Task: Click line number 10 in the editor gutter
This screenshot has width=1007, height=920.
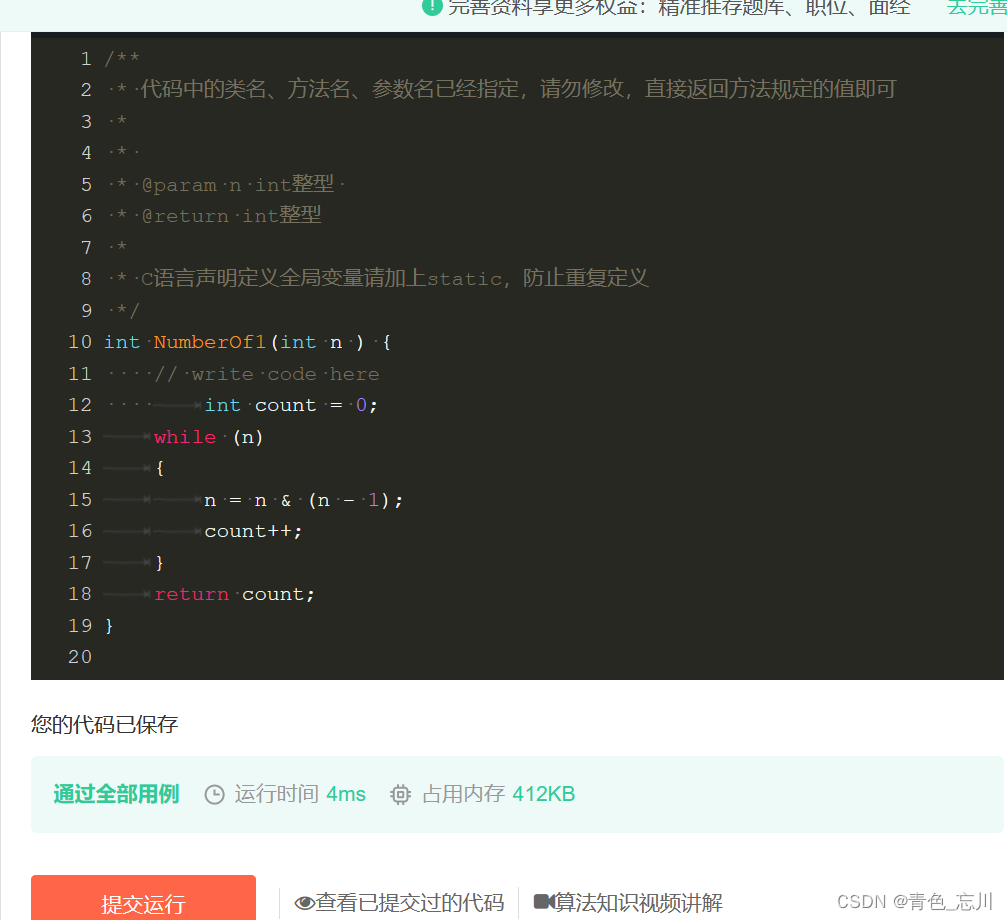Action: pyautogui.click(x=80, y=342)
